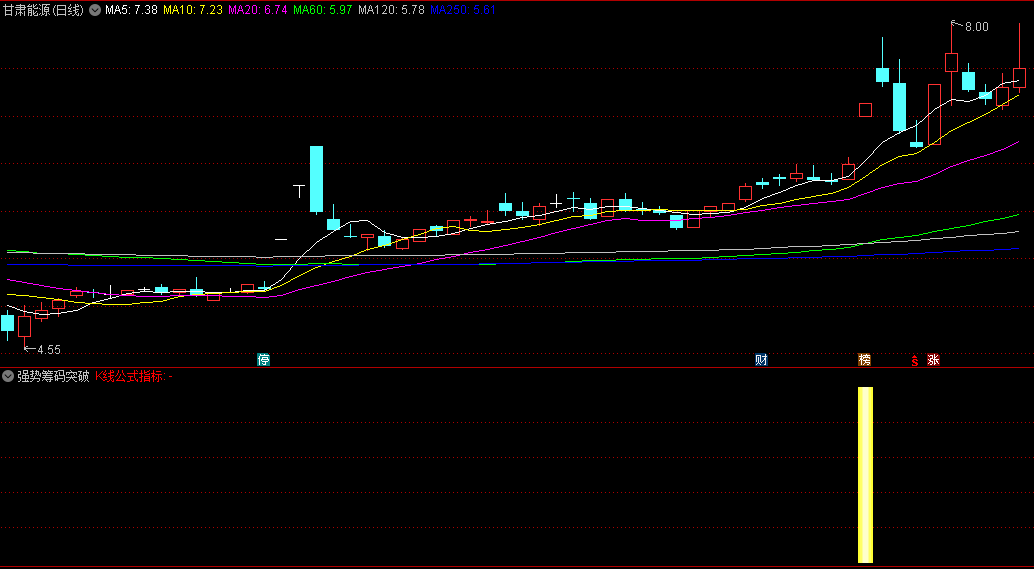Click the 涨 (limit-up) marker icon
The width and height of the screenshot is (1034, 569).
[x=933, y=360]
